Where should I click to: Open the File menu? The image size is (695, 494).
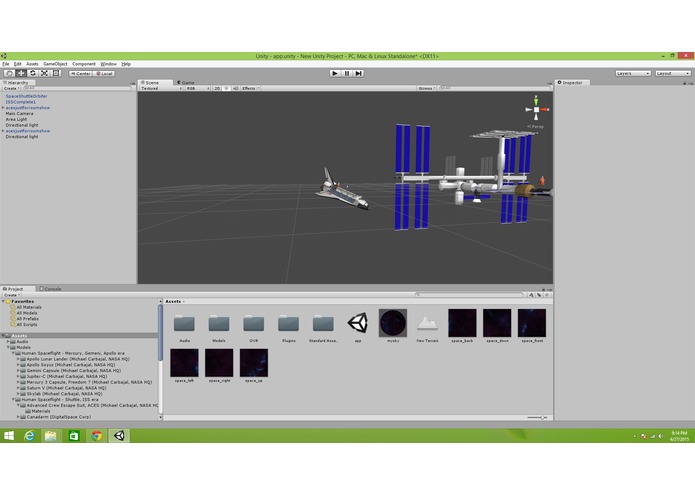(x=6, y=64)
